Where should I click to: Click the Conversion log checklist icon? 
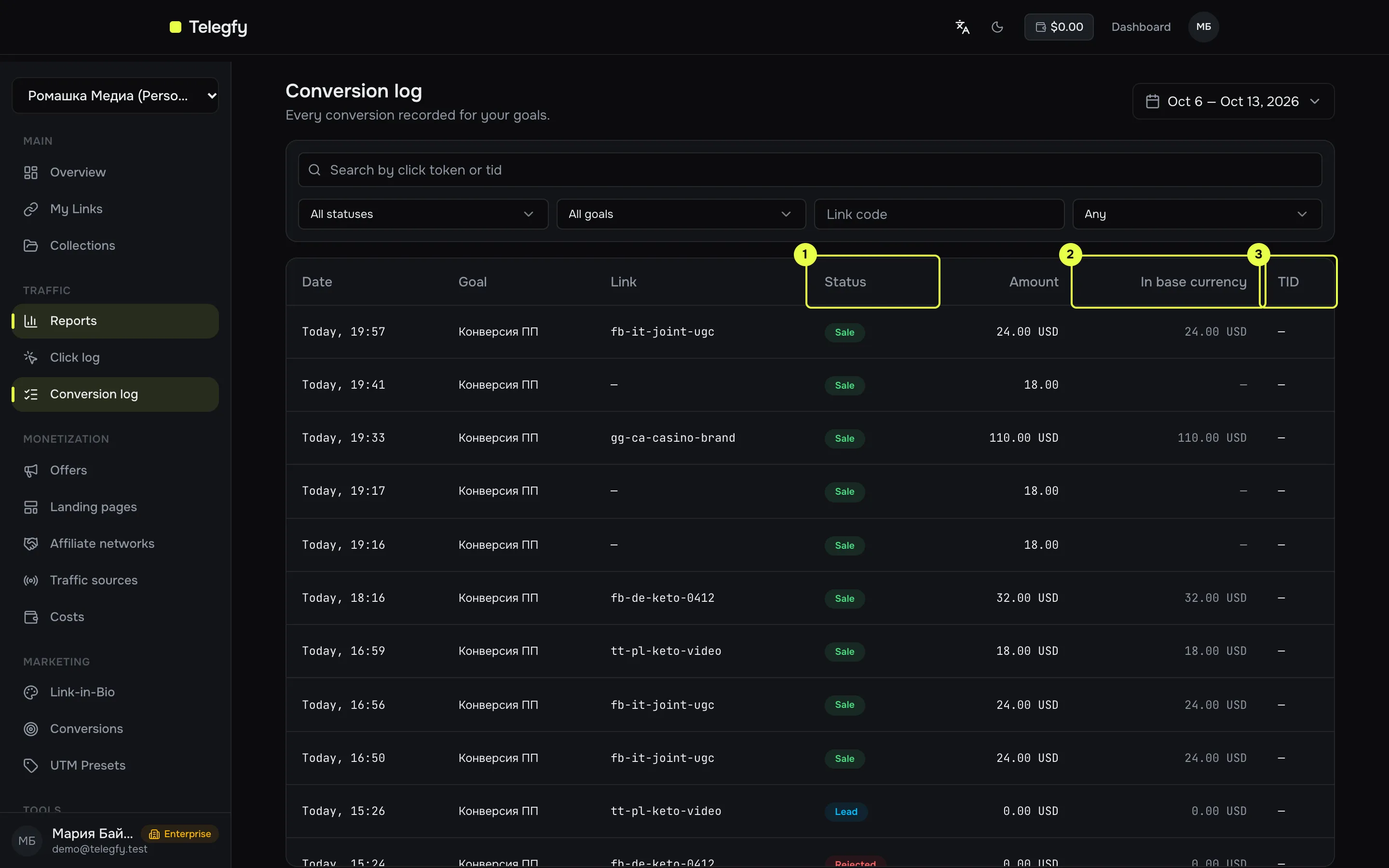pos(31,394)
